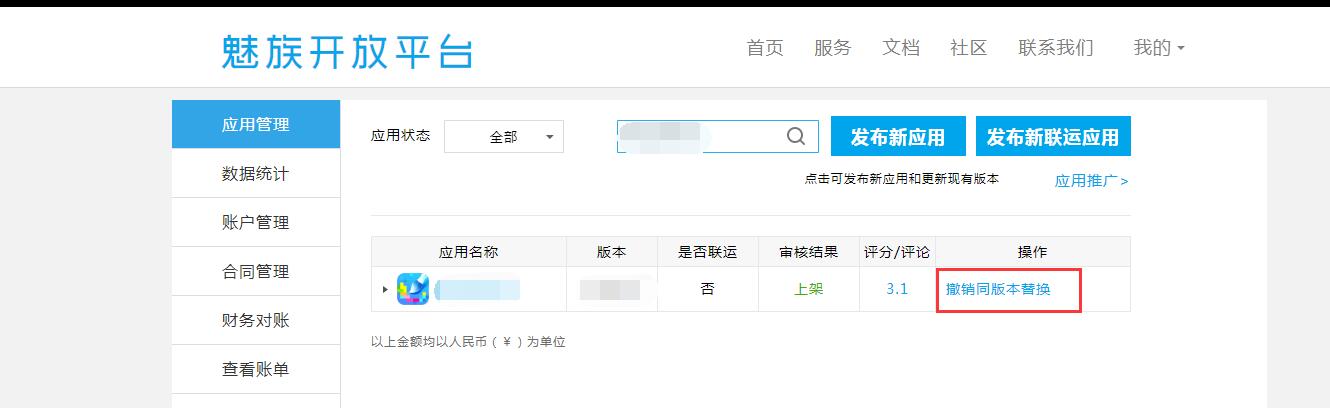The image size is (1330, 408).
Task: Open the 应用推广 link
Action: click(x=1091, y=181)
